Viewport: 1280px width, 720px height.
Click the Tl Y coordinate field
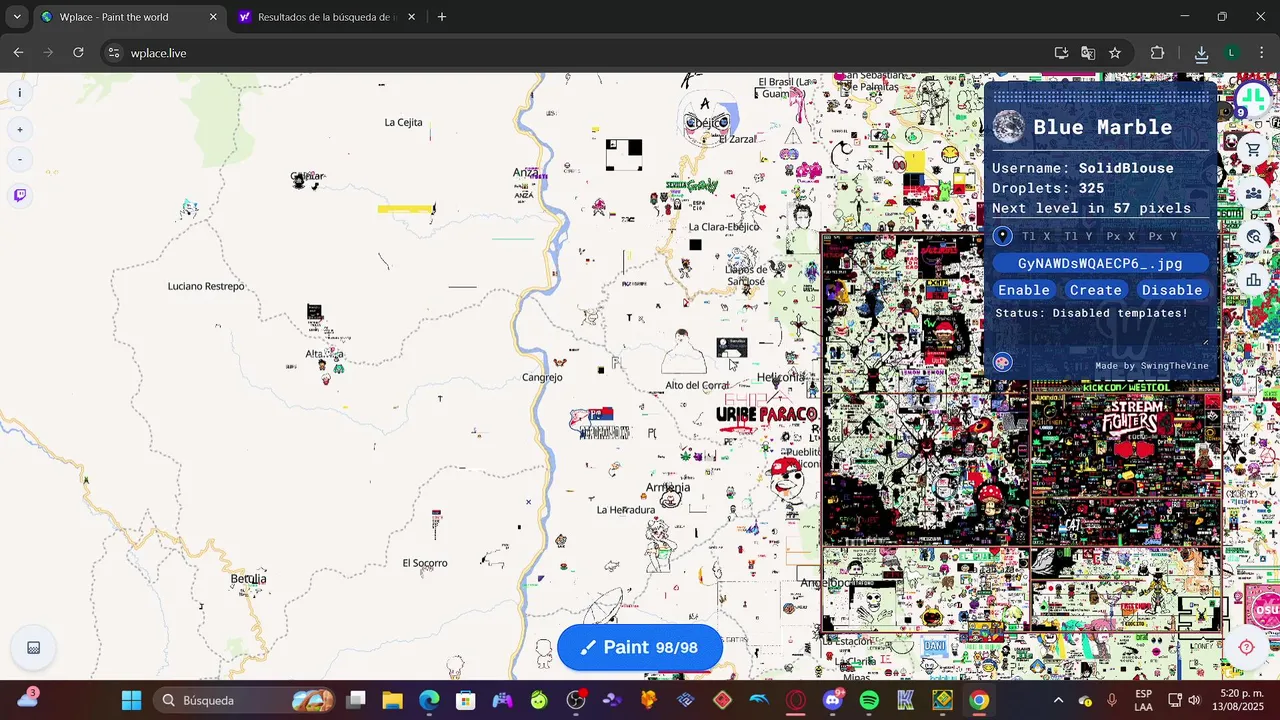1078,237
